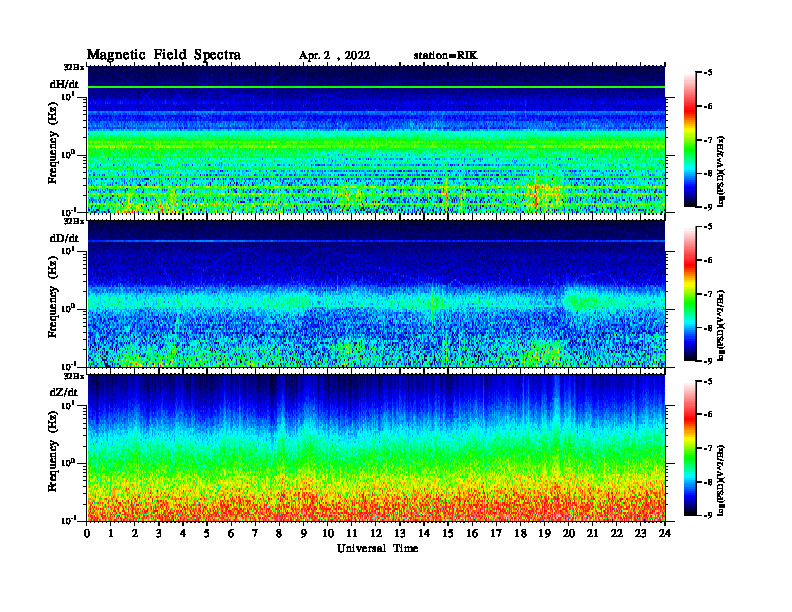
Task: Click the "-5" tick on dZ/dt color scale
Action: tap(708, 381)
